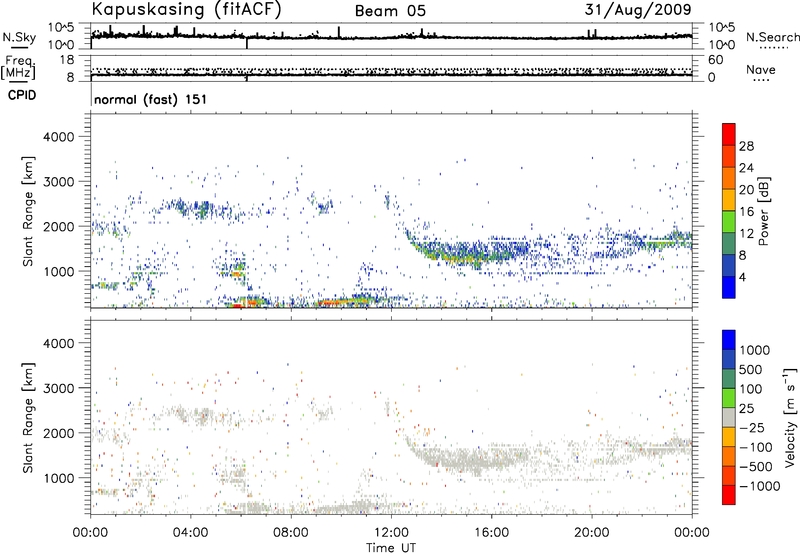
Task: Click the "16" tick on Power colorbar
Action: click(x=746, y=212)
